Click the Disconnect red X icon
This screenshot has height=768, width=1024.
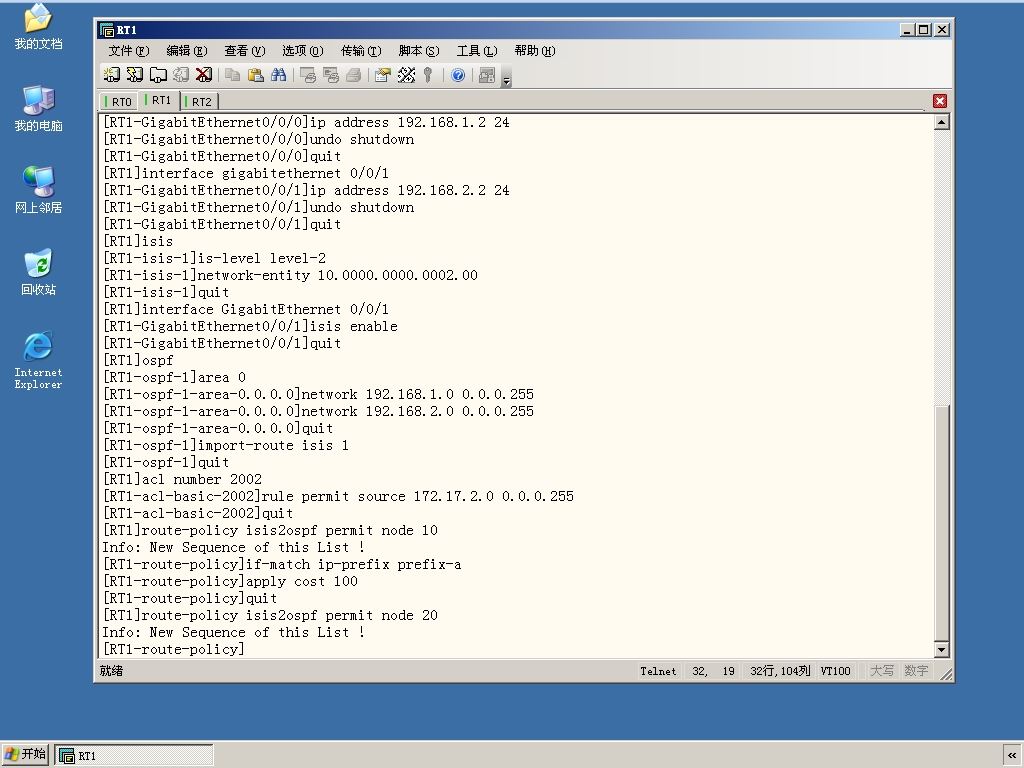click(x=204, y=75)
